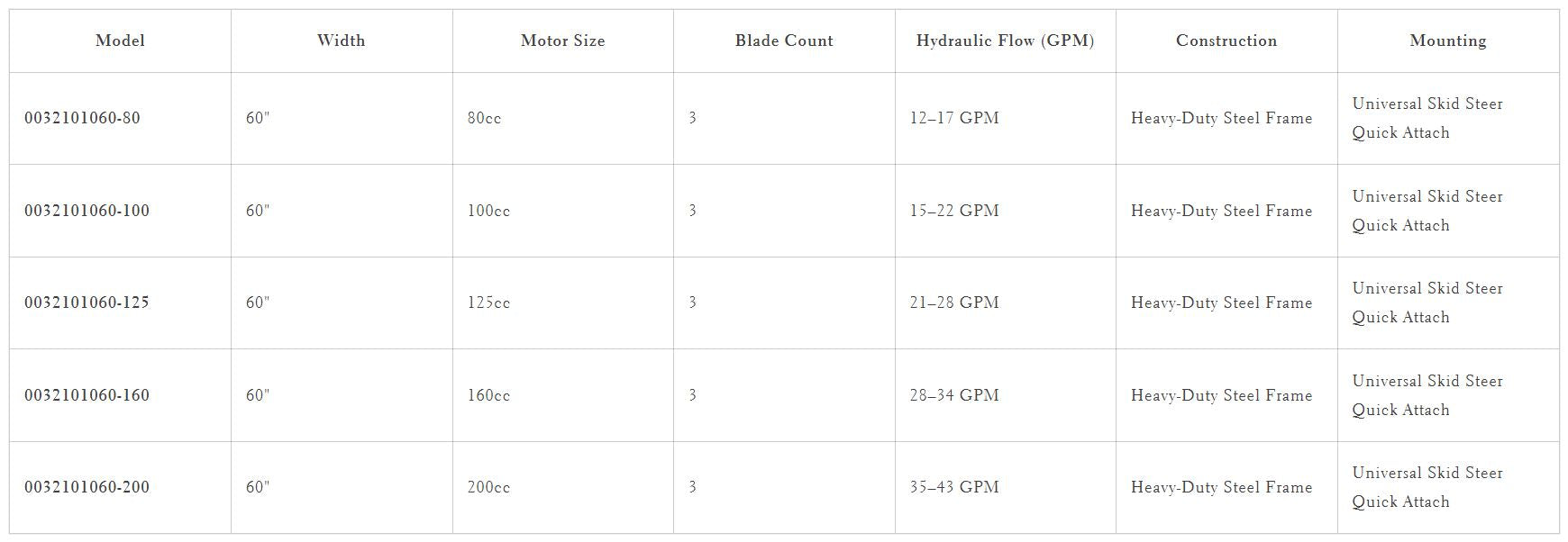The image size is (1568, 542).
Task: Click model 0032101060-100 cell
Action: [87, 211]
